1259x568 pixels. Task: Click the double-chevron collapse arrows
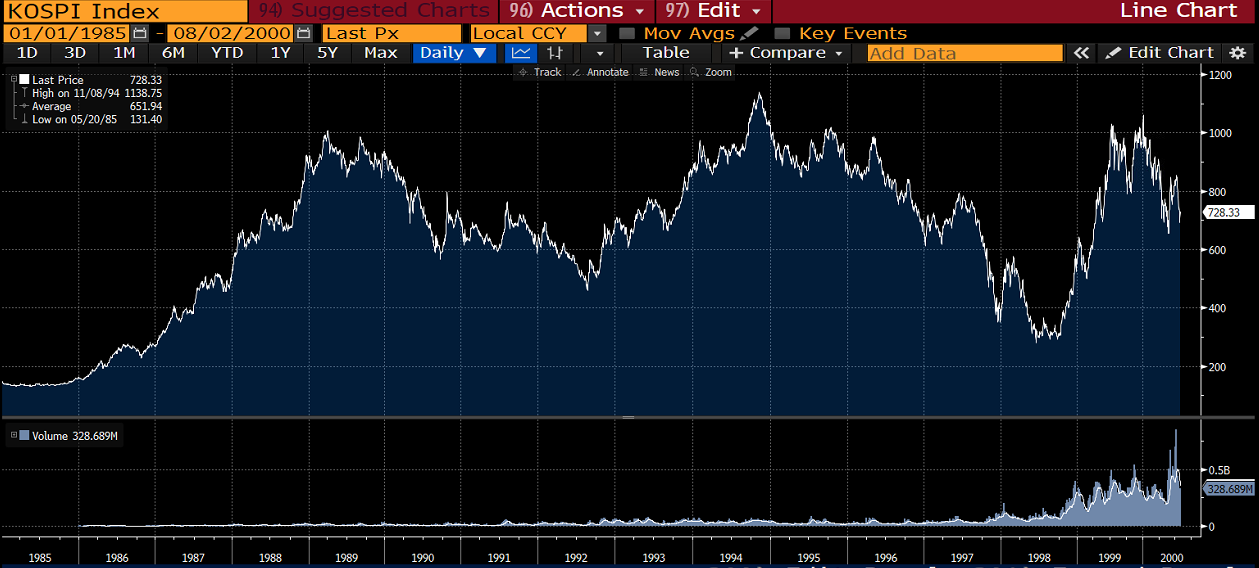[1081, 53]
